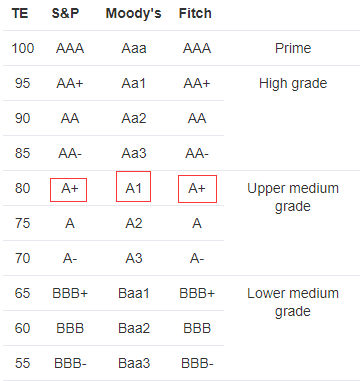Select the TE score 55 cell
Screen dimensions: 360x381
23,363
